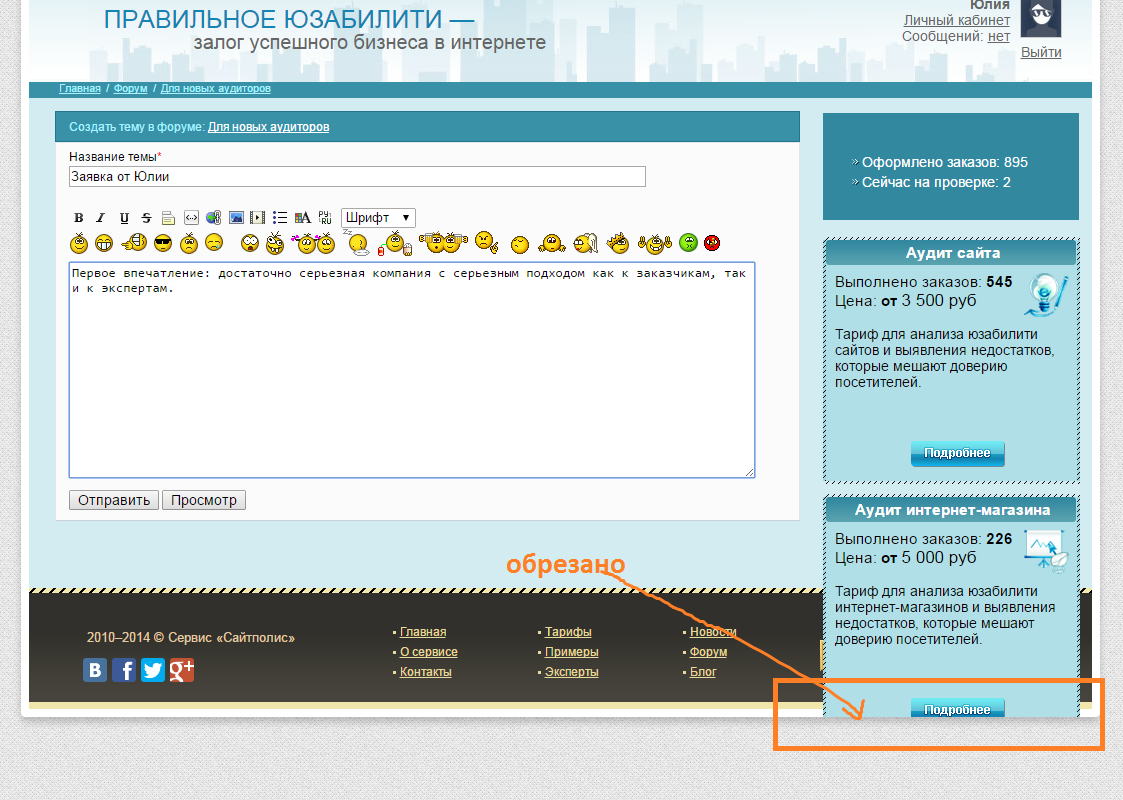Apply strikethrough formatting in the editor
The height and width of the screenshot is (800, 1123).
tap(146, 218)
